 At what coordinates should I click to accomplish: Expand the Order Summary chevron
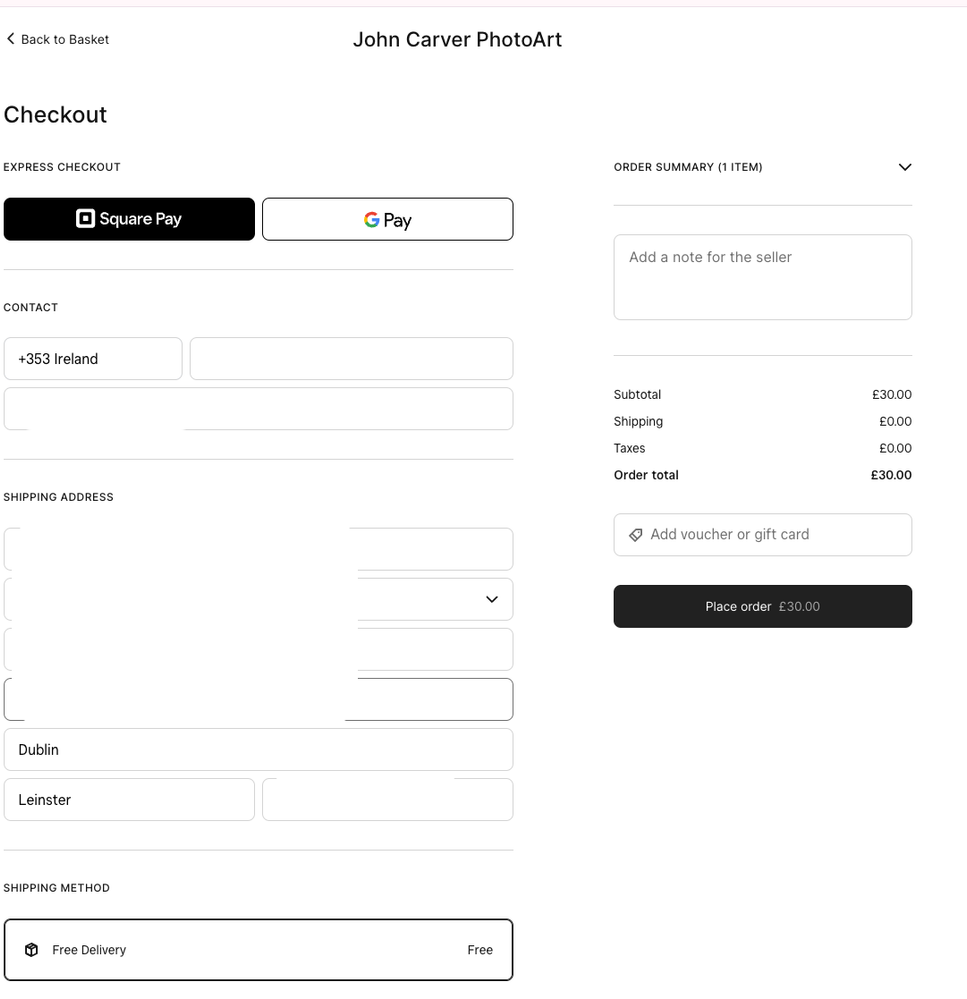point(904,167)
